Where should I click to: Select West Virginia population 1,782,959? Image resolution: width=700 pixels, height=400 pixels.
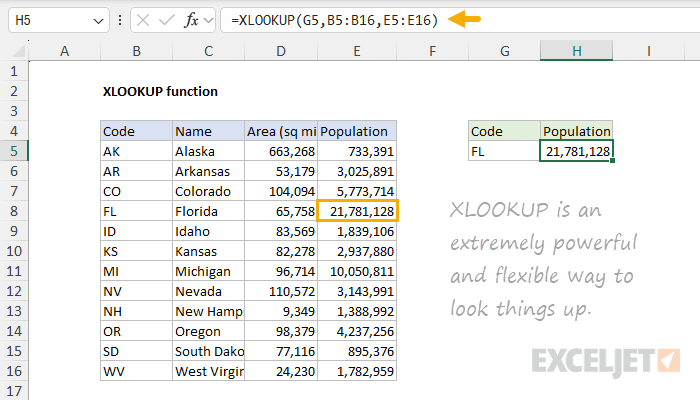coord(357,371)
